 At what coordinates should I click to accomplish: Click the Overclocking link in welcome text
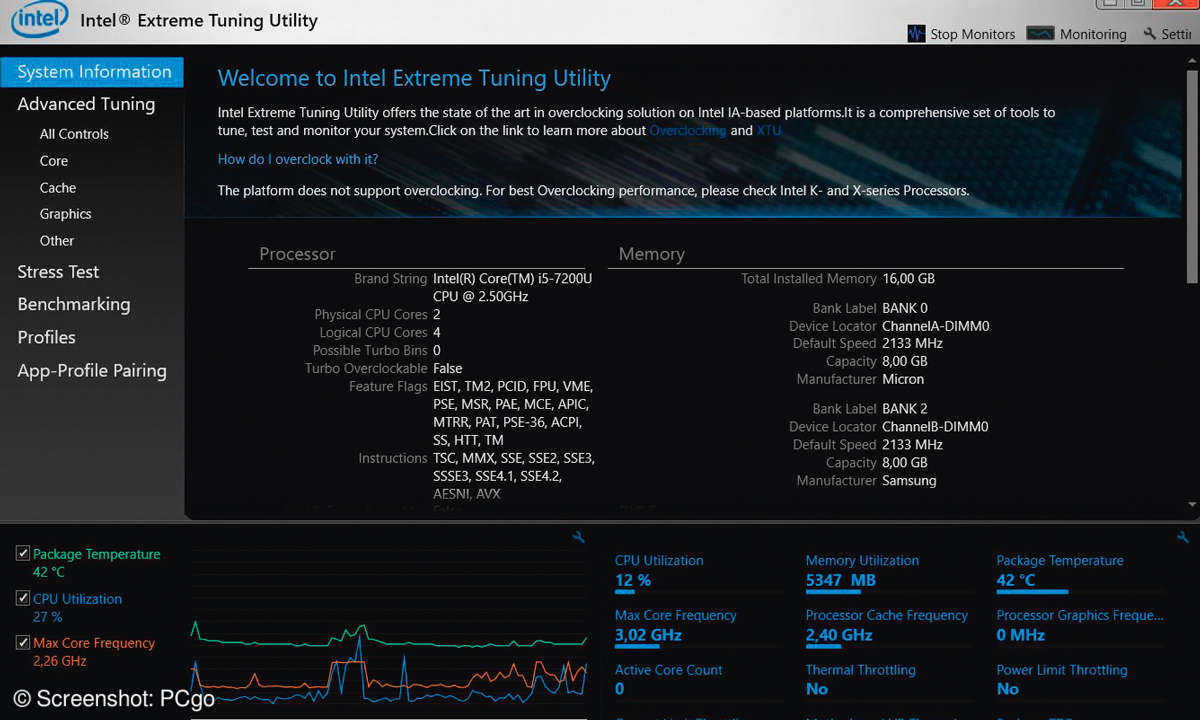[x=688, y=131]
